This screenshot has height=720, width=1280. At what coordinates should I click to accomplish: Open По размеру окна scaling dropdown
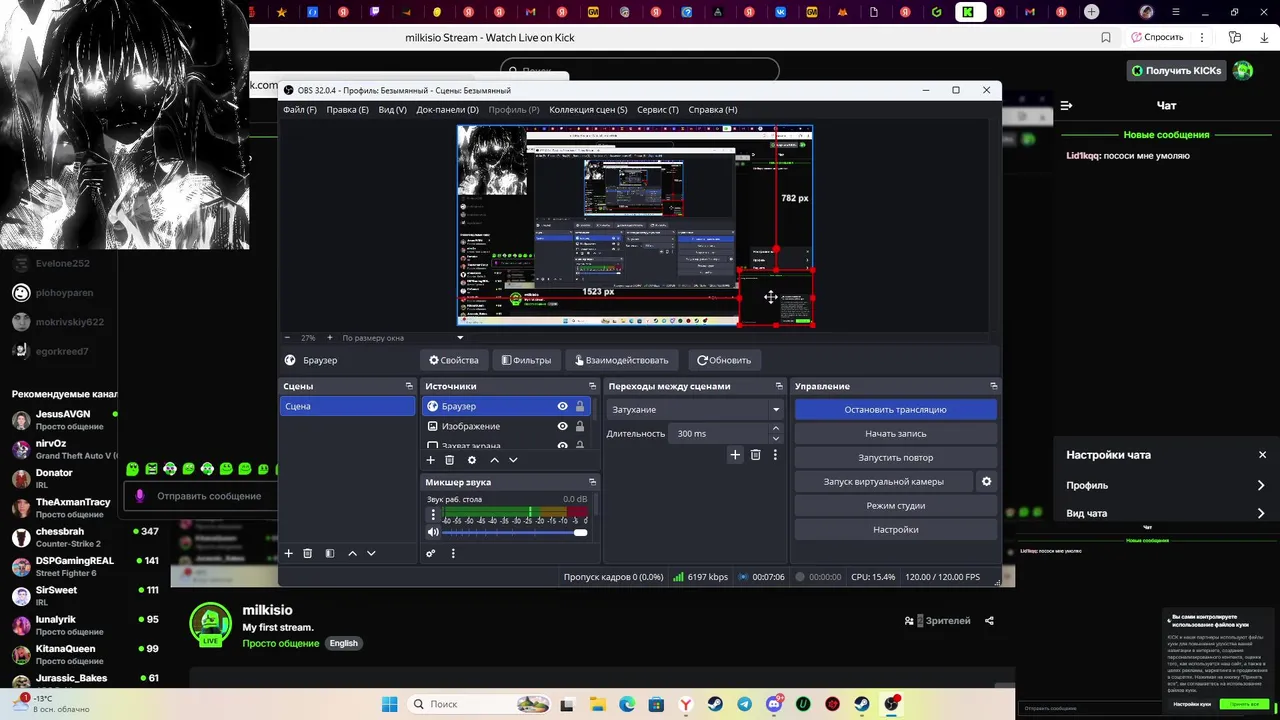(x=404, y=338)
